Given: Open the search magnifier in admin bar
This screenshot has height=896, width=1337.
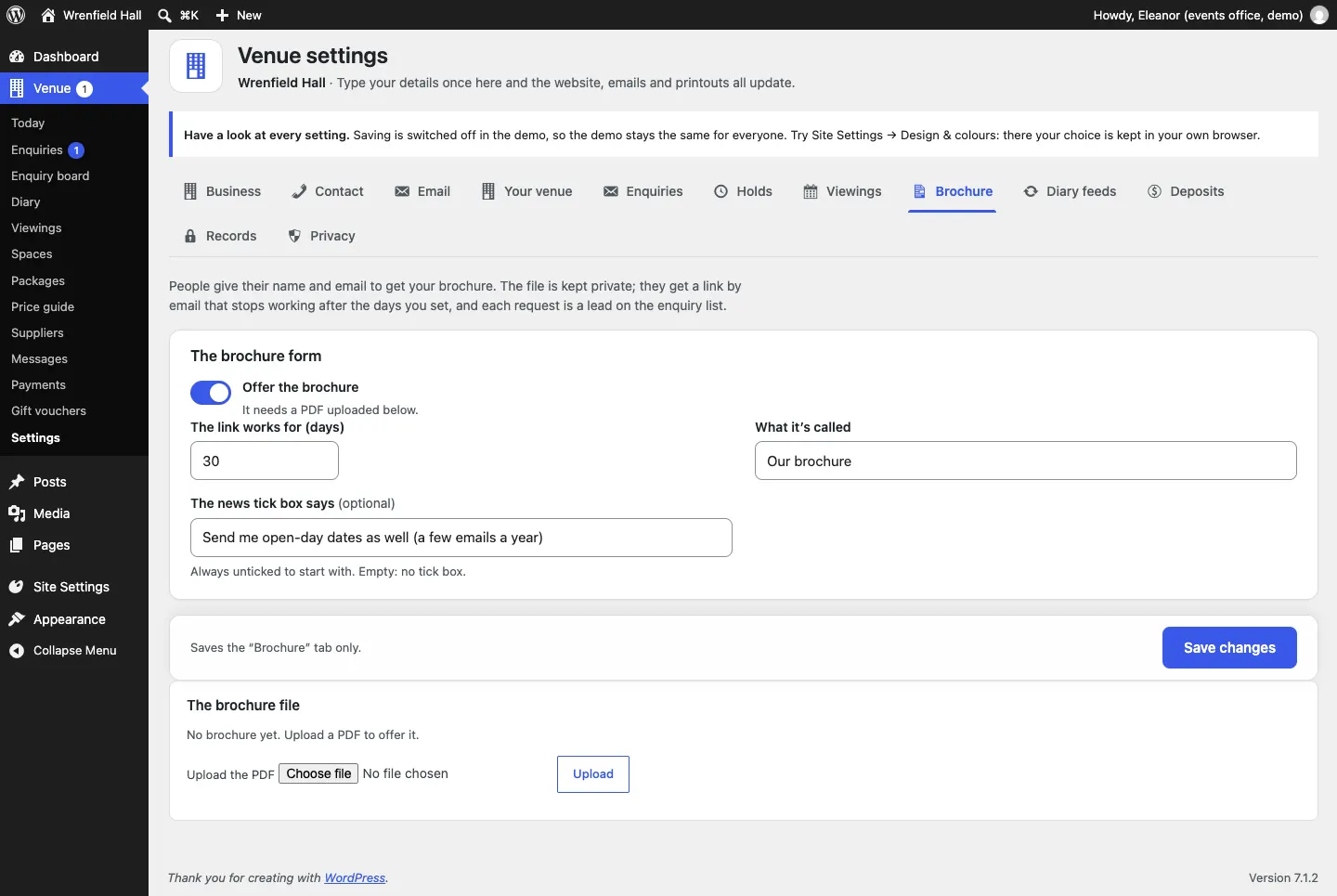Looking at the screenshot, I should pos(164,15).
